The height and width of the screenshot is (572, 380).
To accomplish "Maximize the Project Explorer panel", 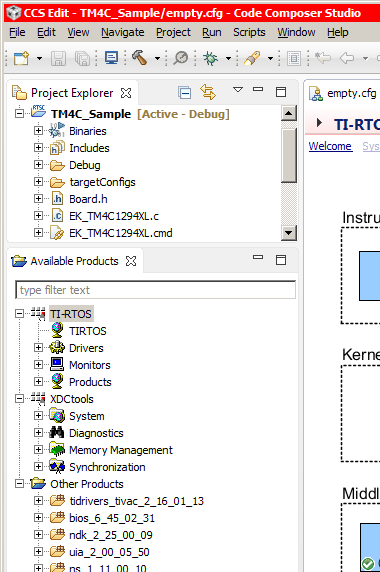I will tap(281, 92).
